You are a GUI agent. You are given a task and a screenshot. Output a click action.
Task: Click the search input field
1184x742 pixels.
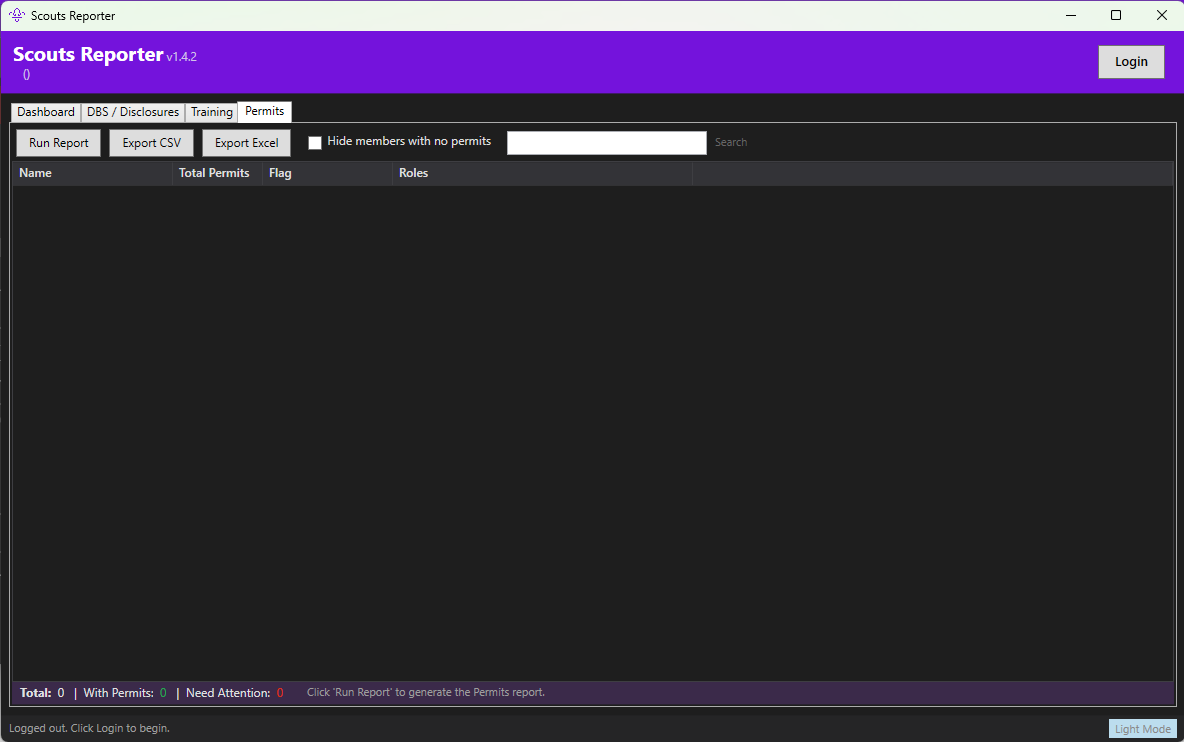tap(606, 142)
